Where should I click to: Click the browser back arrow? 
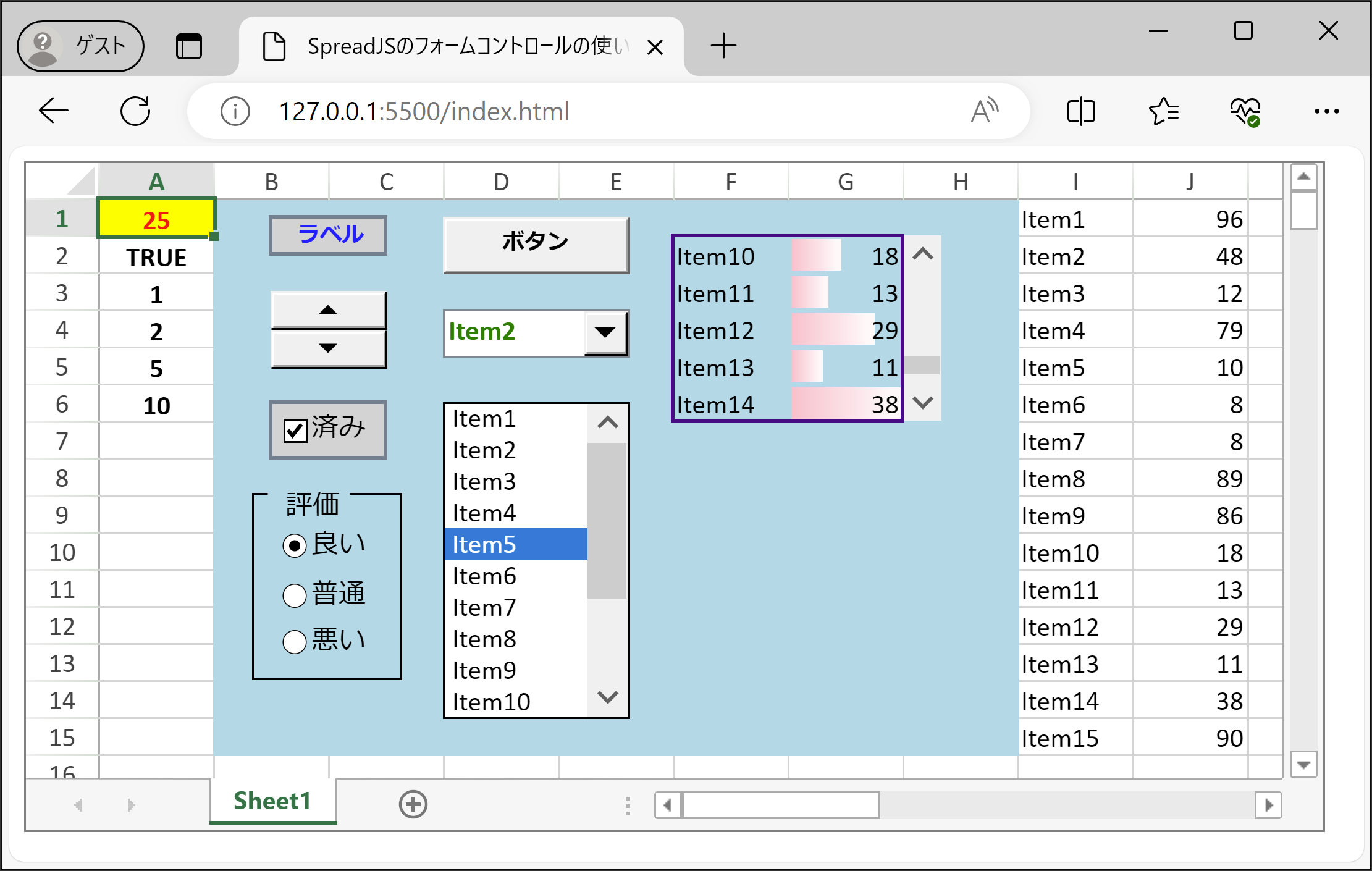(53, 112)
